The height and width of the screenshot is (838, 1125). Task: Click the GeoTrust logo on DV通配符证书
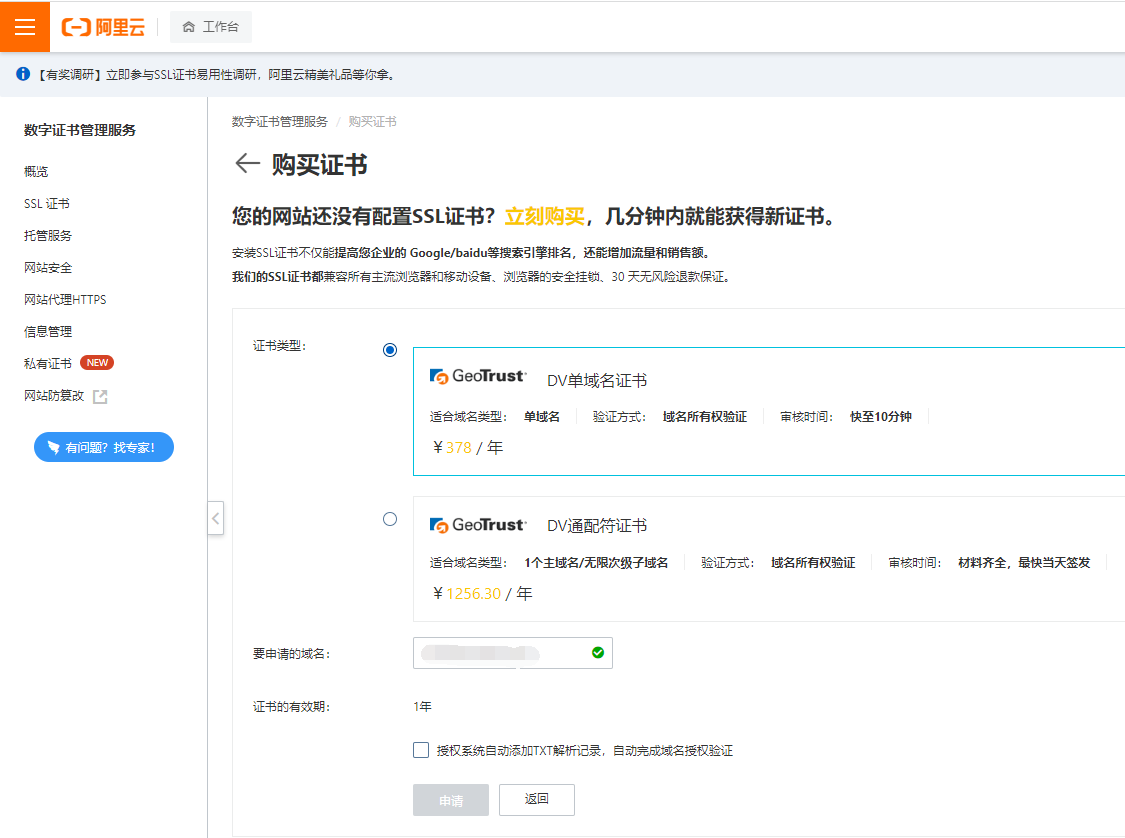coord(478,525)
